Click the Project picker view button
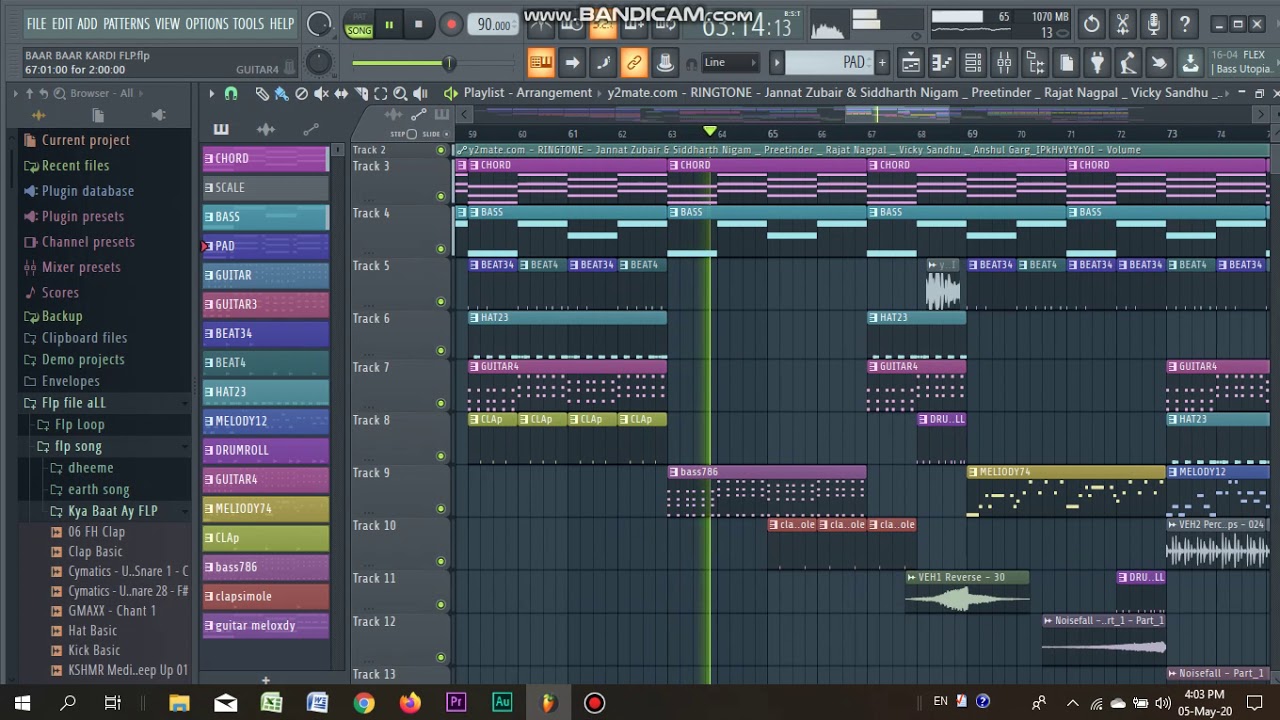Image resolution: width=1280 pixels, height=720 pixels. click(1066, 63)
